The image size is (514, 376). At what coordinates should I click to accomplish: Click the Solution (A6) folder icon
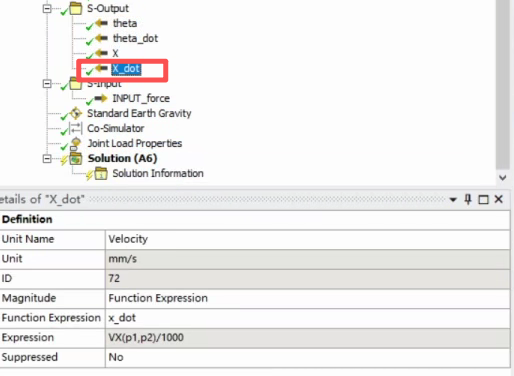(x=76, y=159)
